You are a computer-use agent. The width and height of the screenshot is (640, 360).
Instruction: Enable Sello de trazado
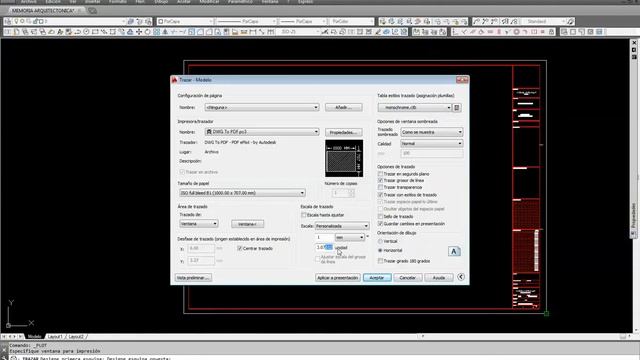[380, 216]
